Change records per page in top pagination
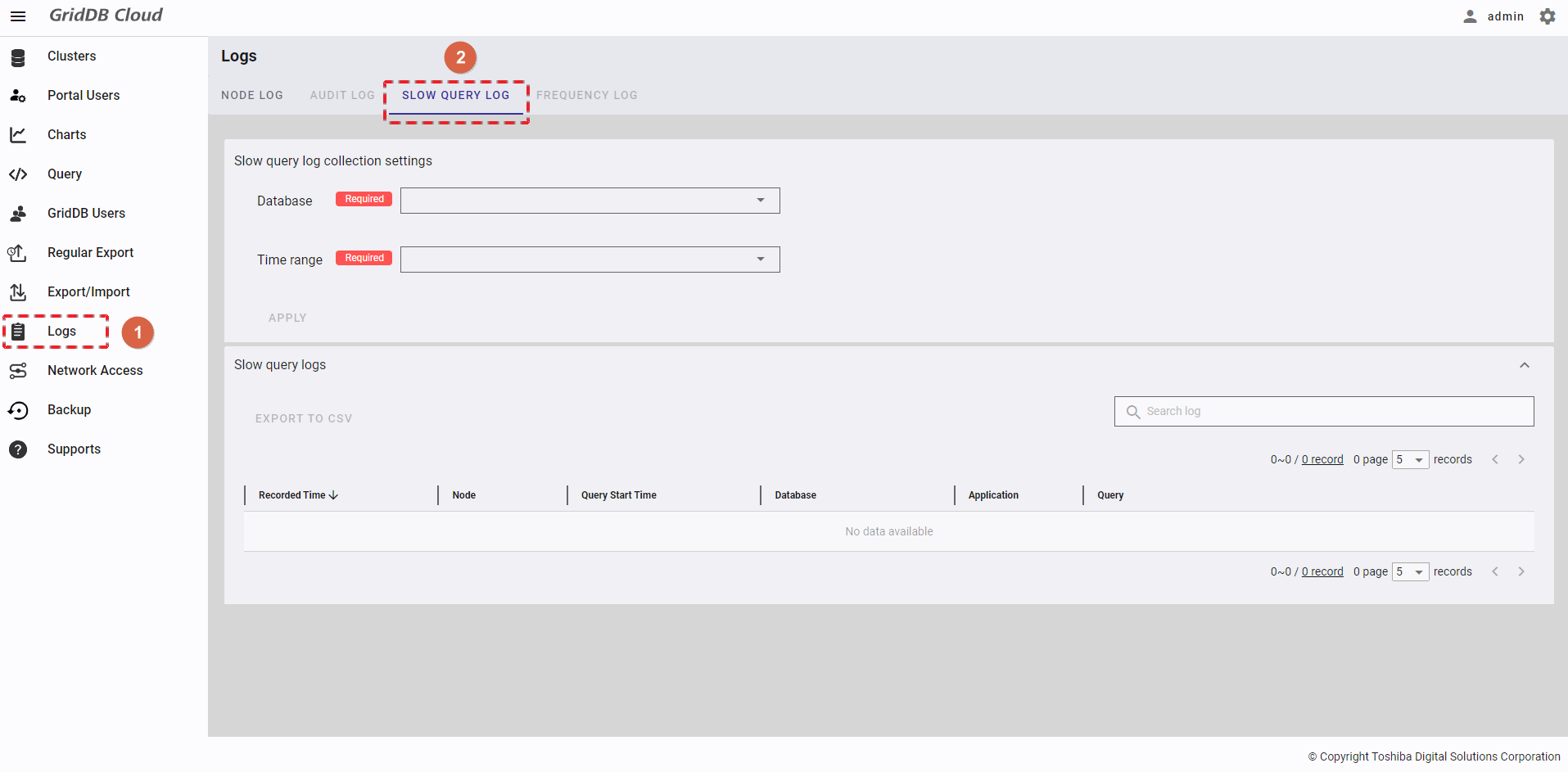The width and height of the screenshot is (1568, 772). pyautogui.click(x=1410, y=460)
